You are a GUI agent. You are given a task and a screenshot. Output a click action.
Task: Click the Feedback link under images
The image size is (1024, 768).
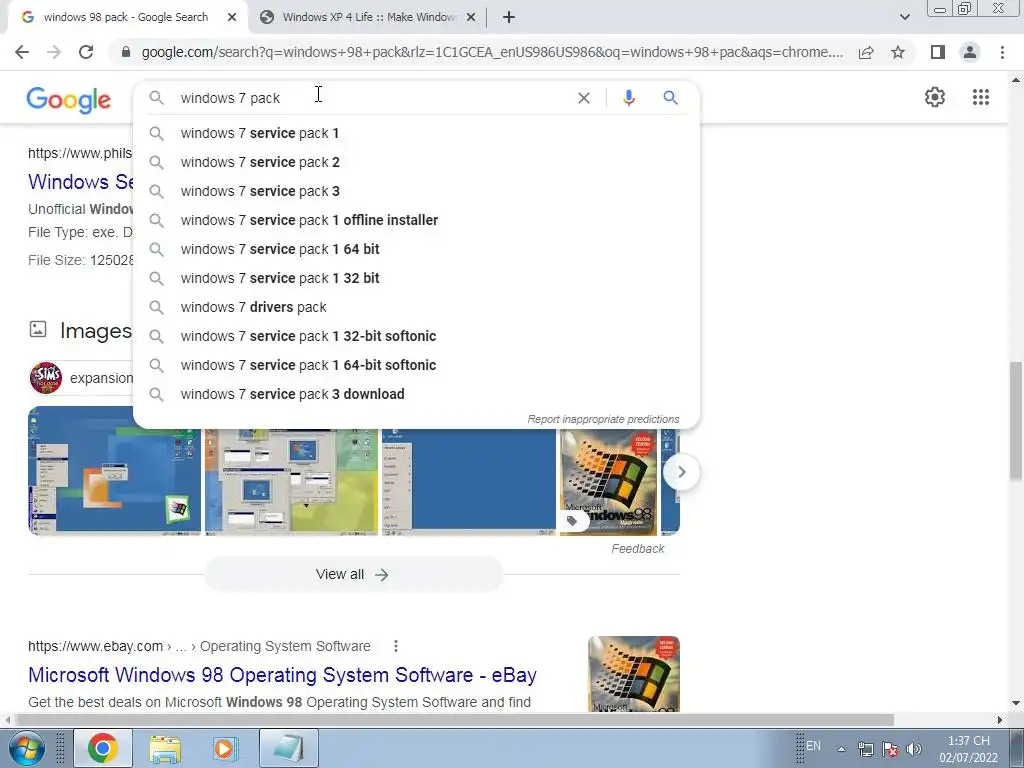pos(637,549)
